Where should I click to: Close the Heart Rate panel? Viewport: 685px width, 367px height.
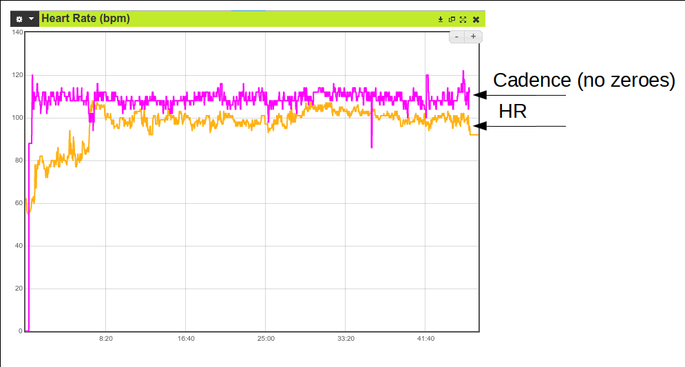pyautogui.click(x=476, y=19)
